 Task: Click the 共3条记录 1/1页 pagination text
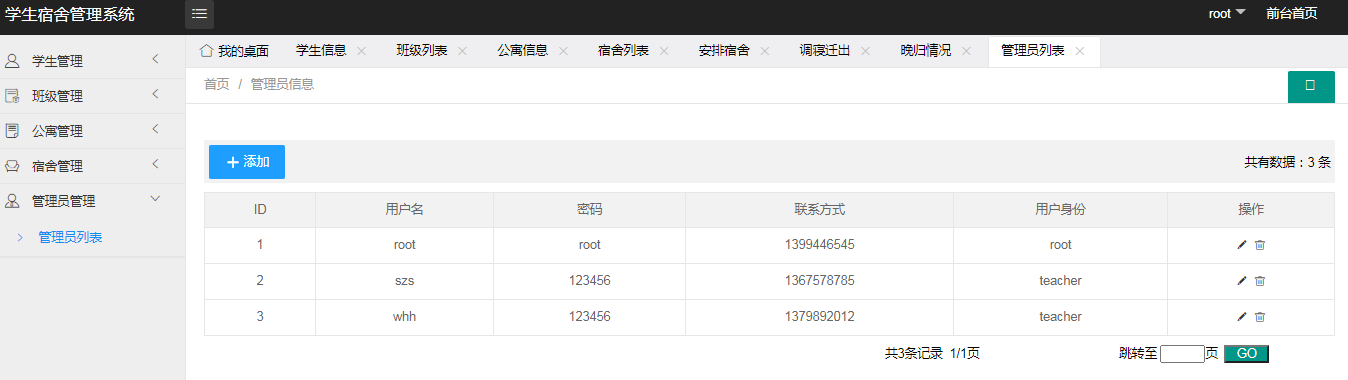click(932, 353)
